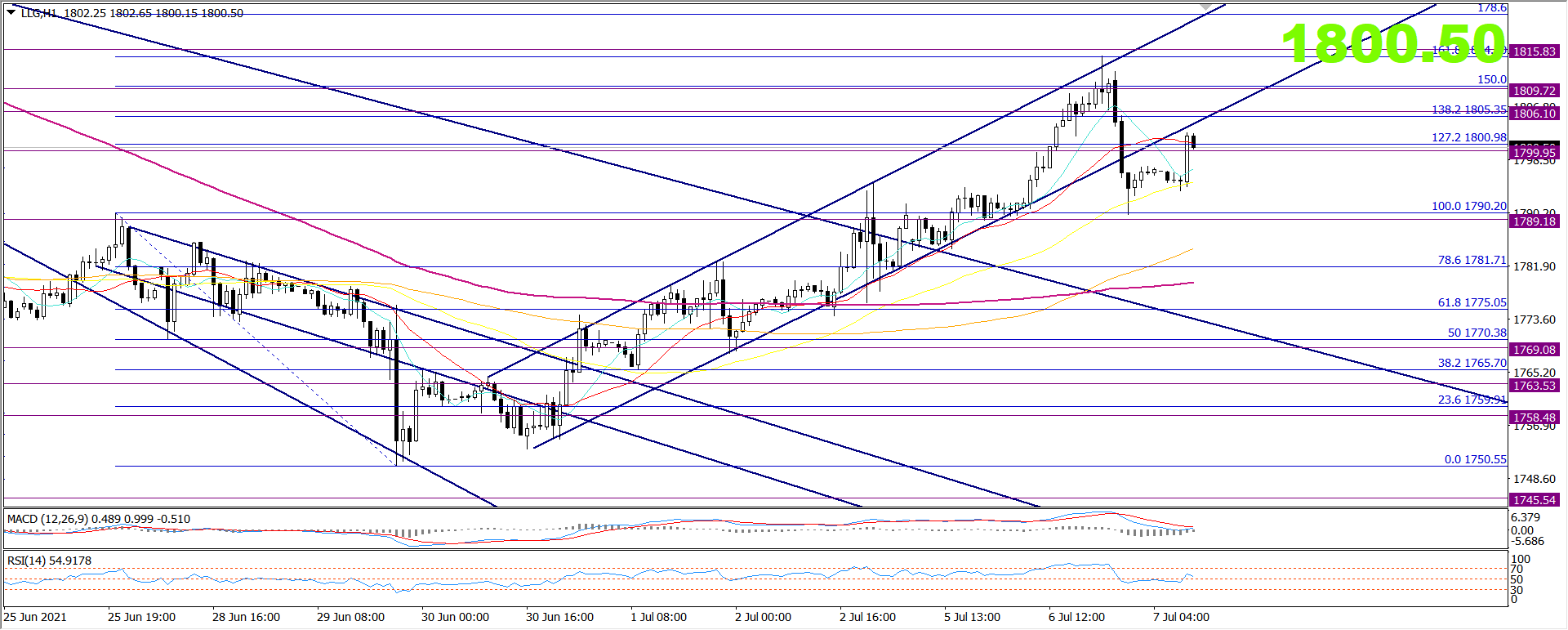Viewport: 1568px width, 630px height.
Task: Select the Fibonacci 61.8 1775.05 label
Action: pyautogui.click(x=1472, y=302)
